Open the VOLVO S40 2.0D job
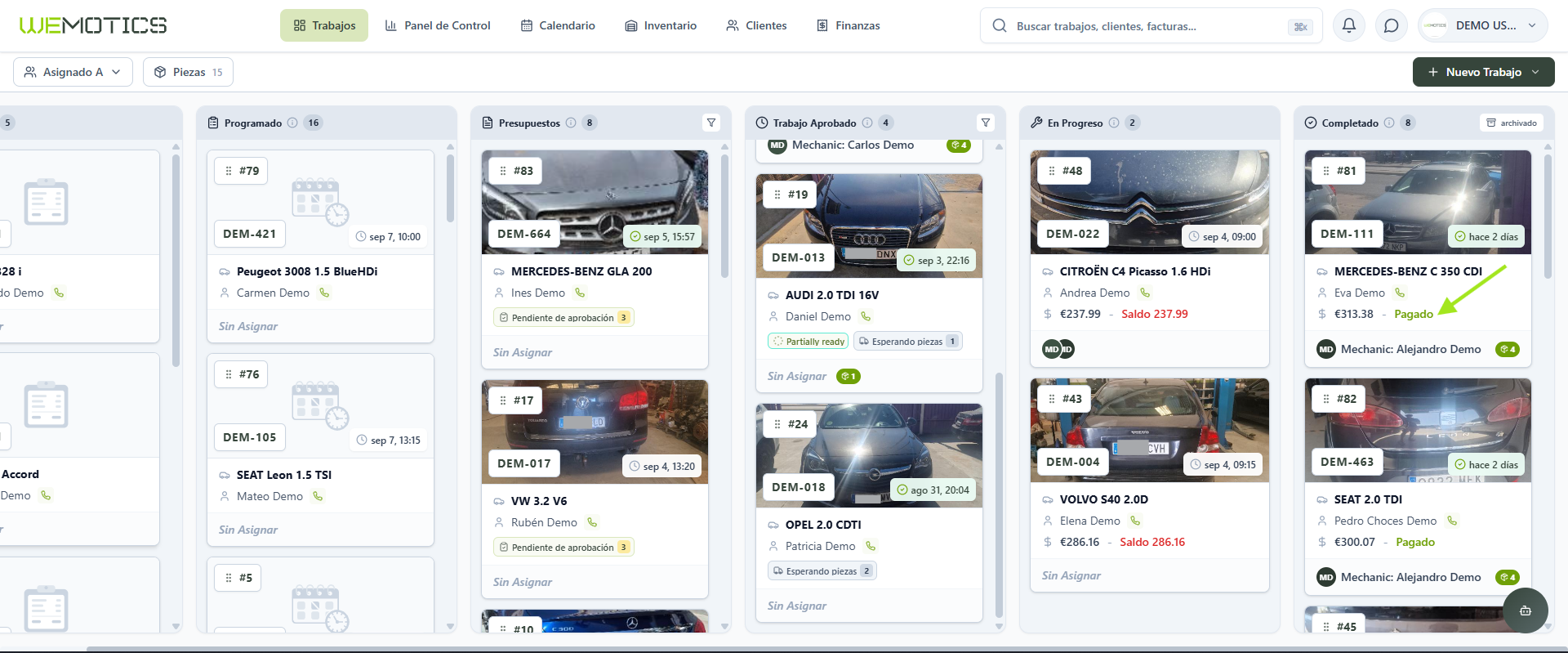 [x=1104, y=499]
